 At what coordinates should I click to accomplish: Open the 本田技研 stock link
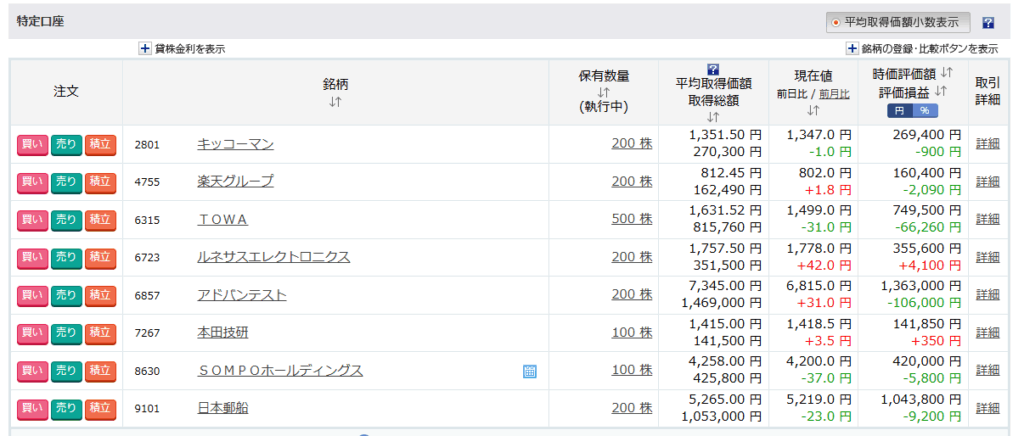[x=223, y=333]
